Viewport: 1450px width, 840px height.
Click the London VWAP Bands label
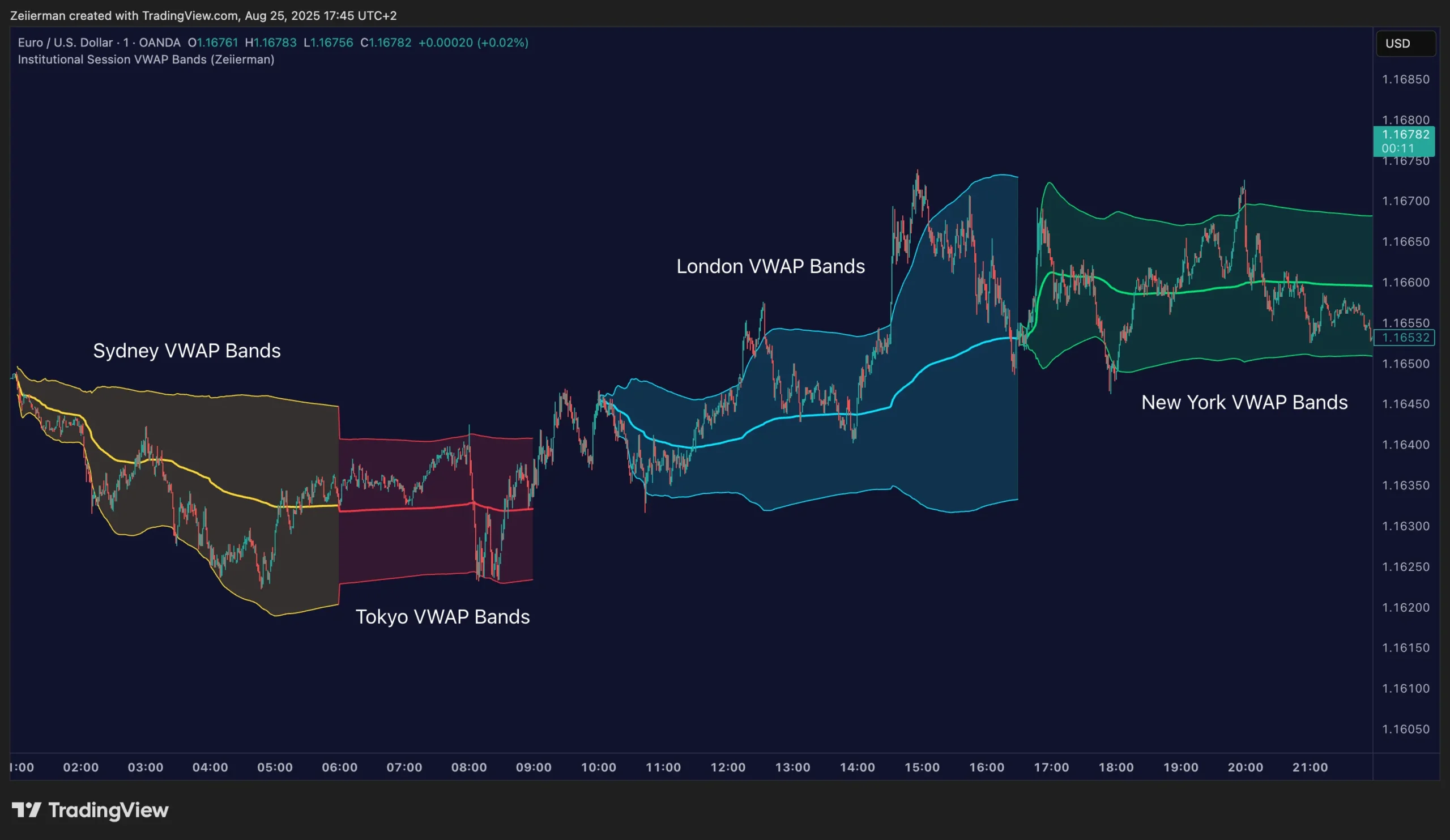[x=770, y=266]
